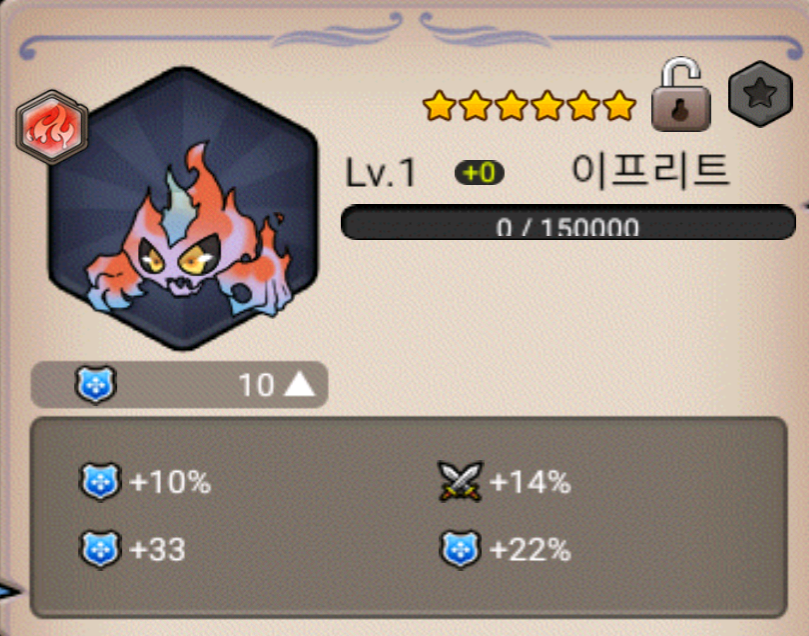809x636 pixels.
Task: Click the first gold star rating
Action: [x=439, y=106]
